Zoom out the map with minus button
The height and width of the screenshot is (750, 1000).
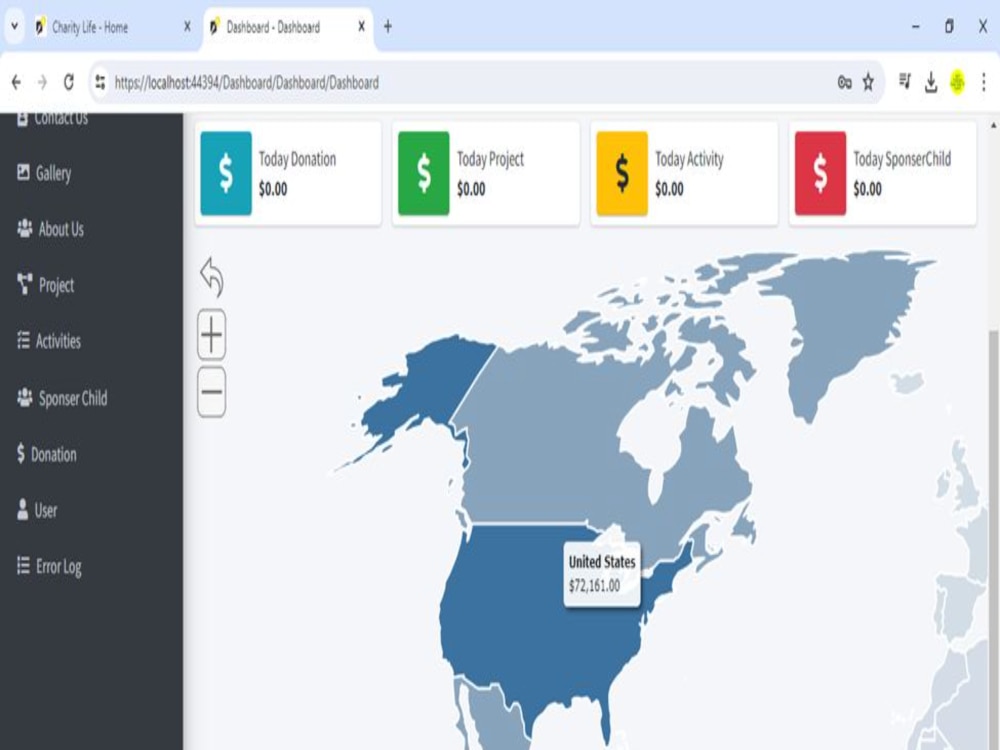(x=212, y=392)
